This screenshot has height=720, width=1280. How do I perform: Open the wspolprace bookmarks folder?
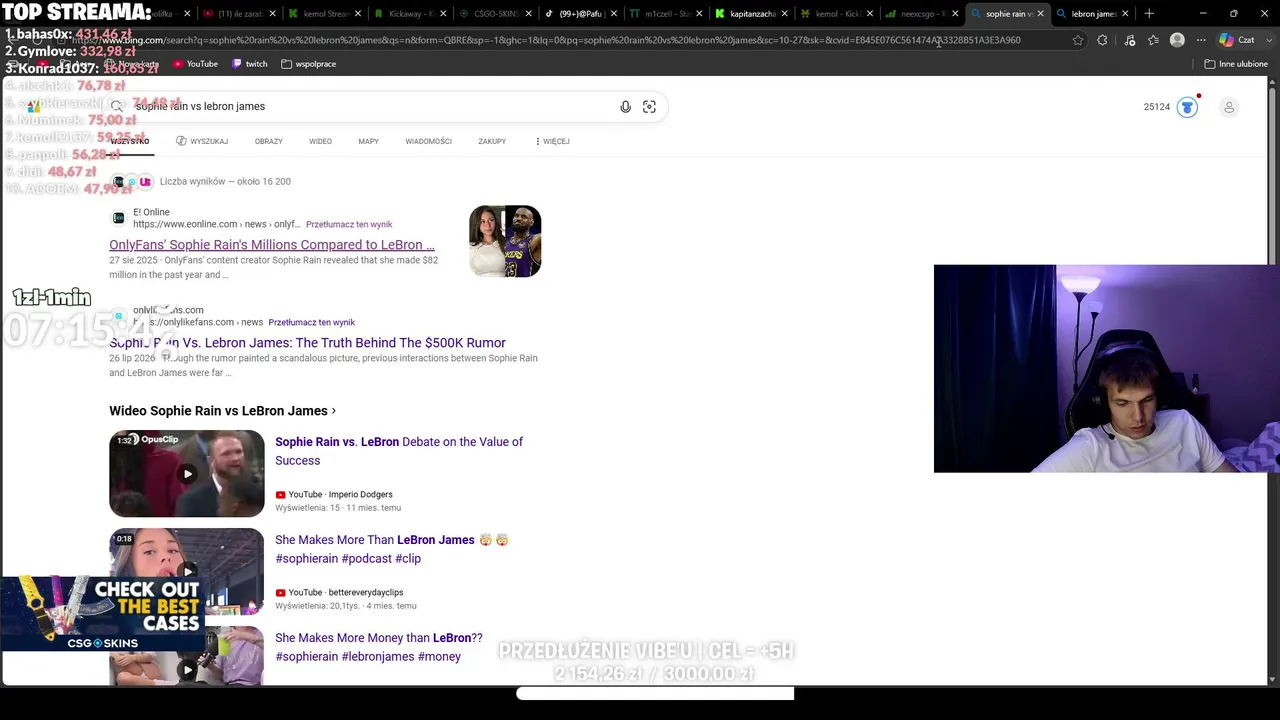[x=309, y=64]
